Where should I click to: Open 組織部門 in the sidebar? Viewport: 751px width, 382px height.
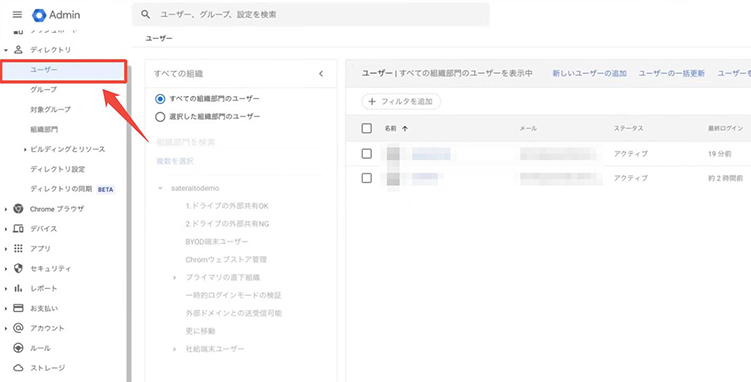(44, 130)
